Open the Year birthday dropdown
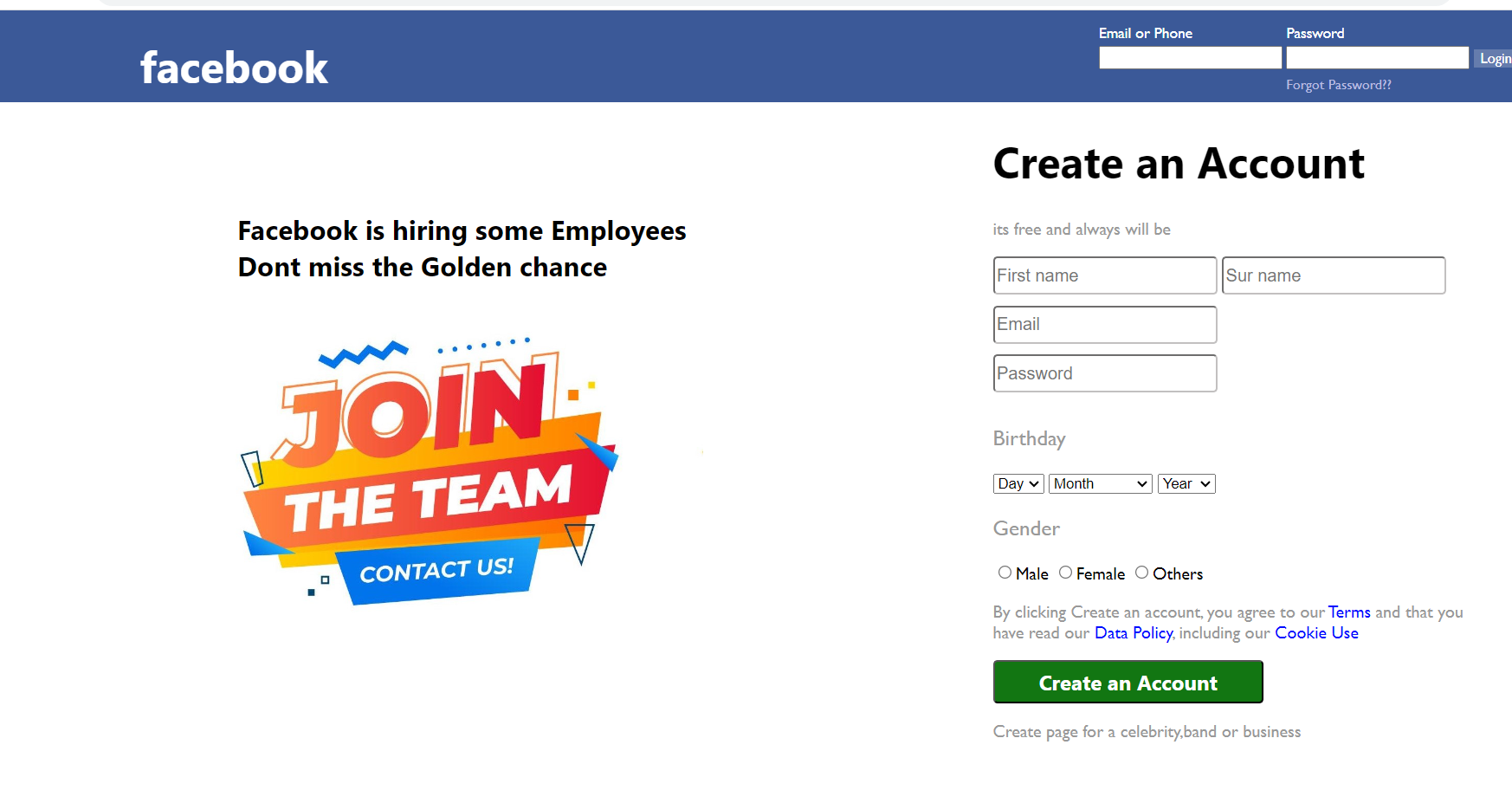This screenshot has height=790, width=1512. coord(1186,483)
